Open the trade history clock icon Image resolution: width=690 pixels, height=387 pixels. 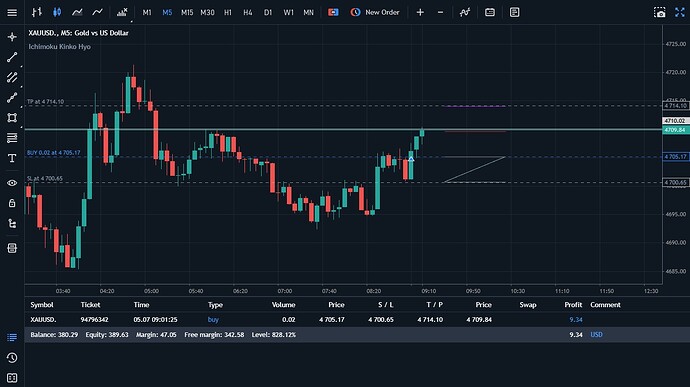(x=12, y=358)
